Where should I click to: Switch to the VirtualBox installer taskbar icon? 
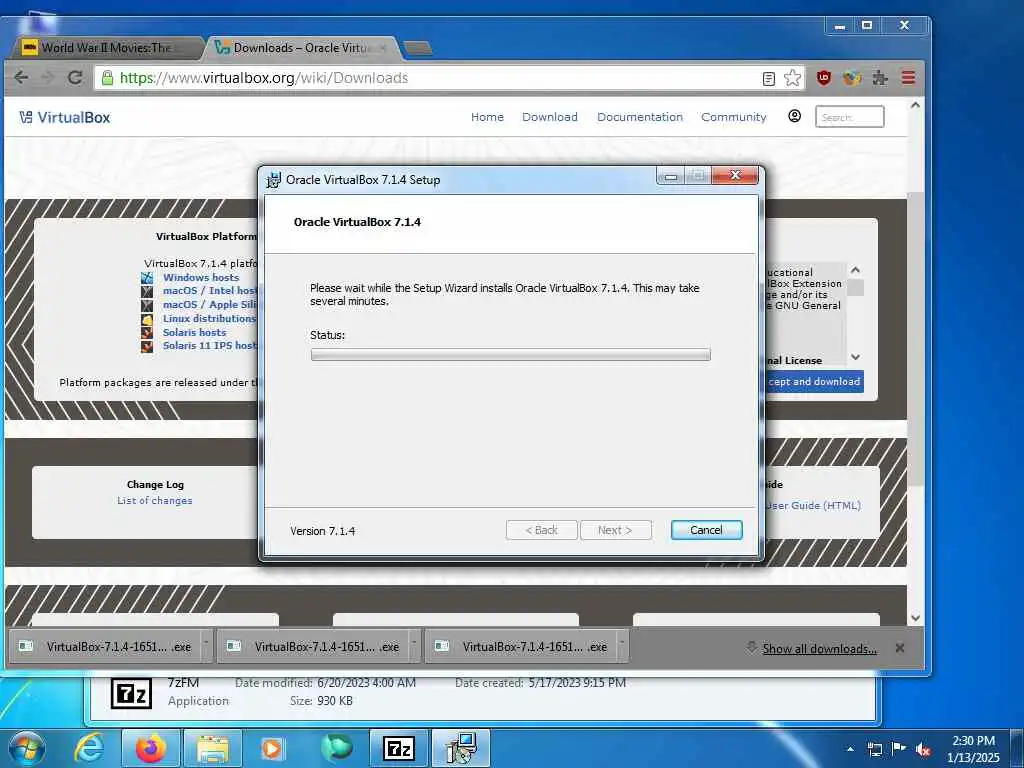click(x=461, y=748)
